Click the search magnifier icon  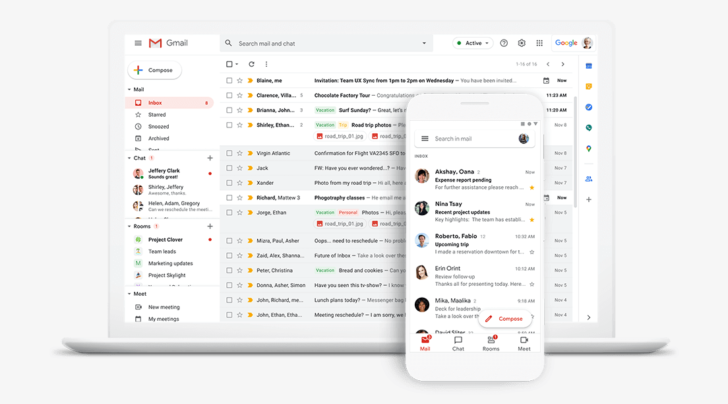(228, 43)
